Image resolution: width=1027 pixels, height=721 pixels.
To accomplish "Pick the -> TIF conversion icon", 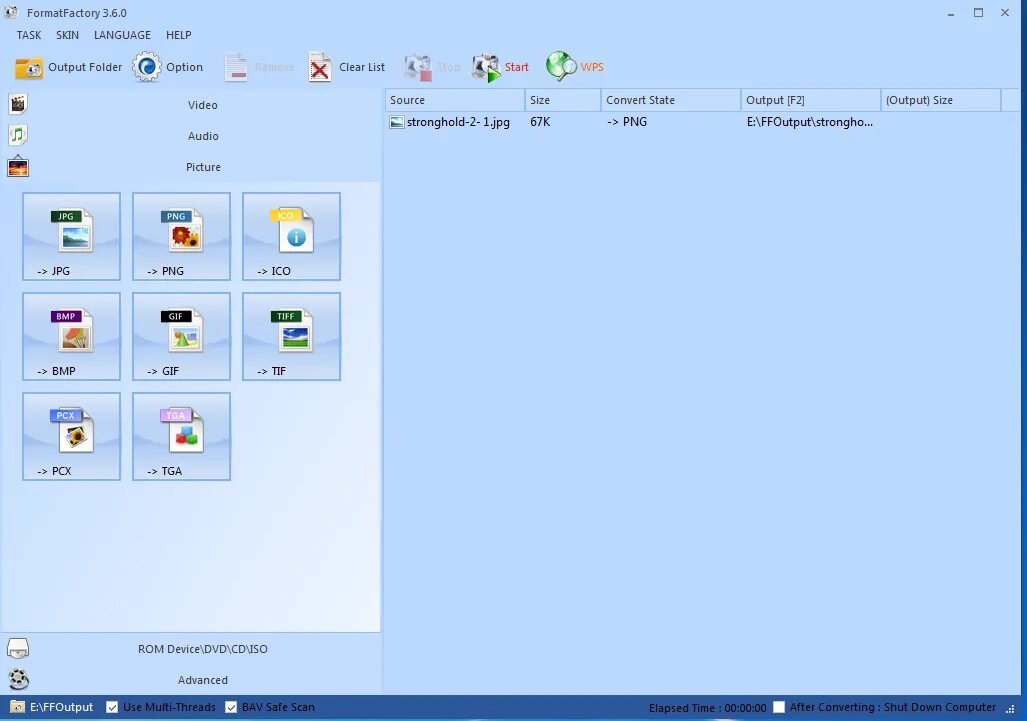I will (x=291, y=337).
